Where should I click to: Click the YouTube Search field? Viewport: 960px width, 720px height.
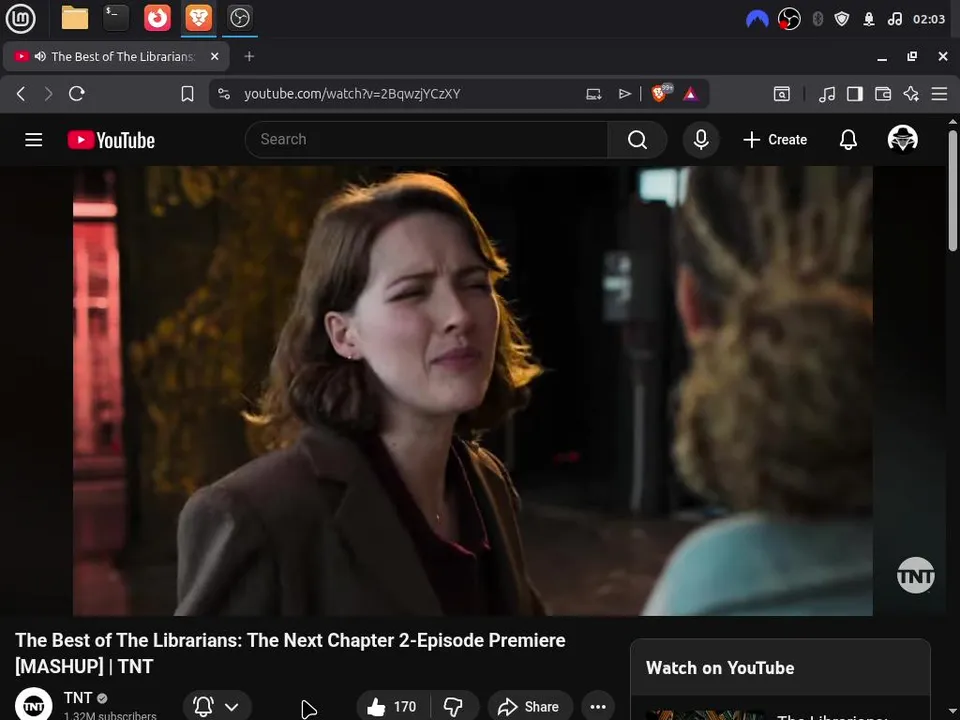coord(427,140)
